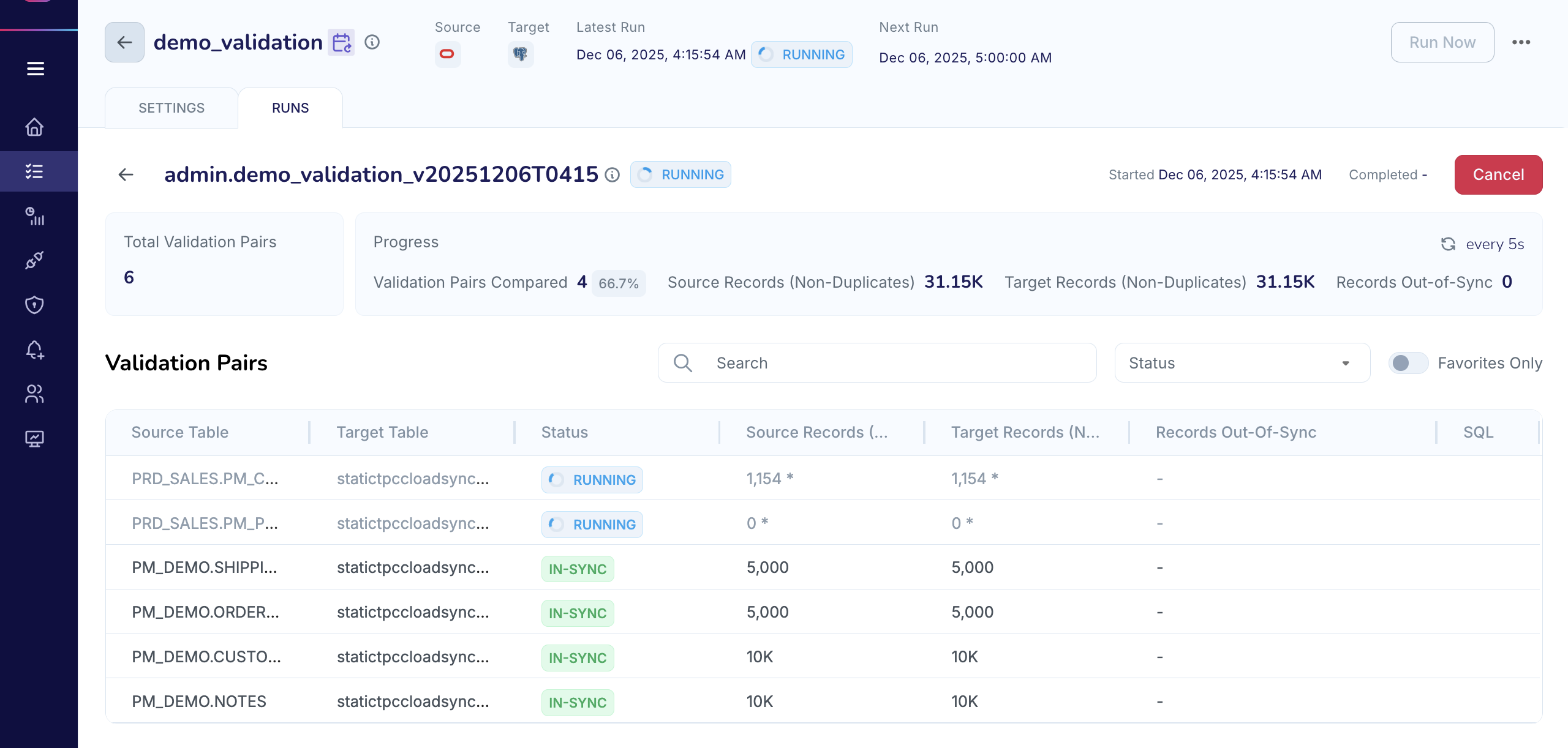Image resolution: width=1568 pixels, height=748 pixels.
Task: Cancel the running validation
Action: click(x=1498, y=174)
